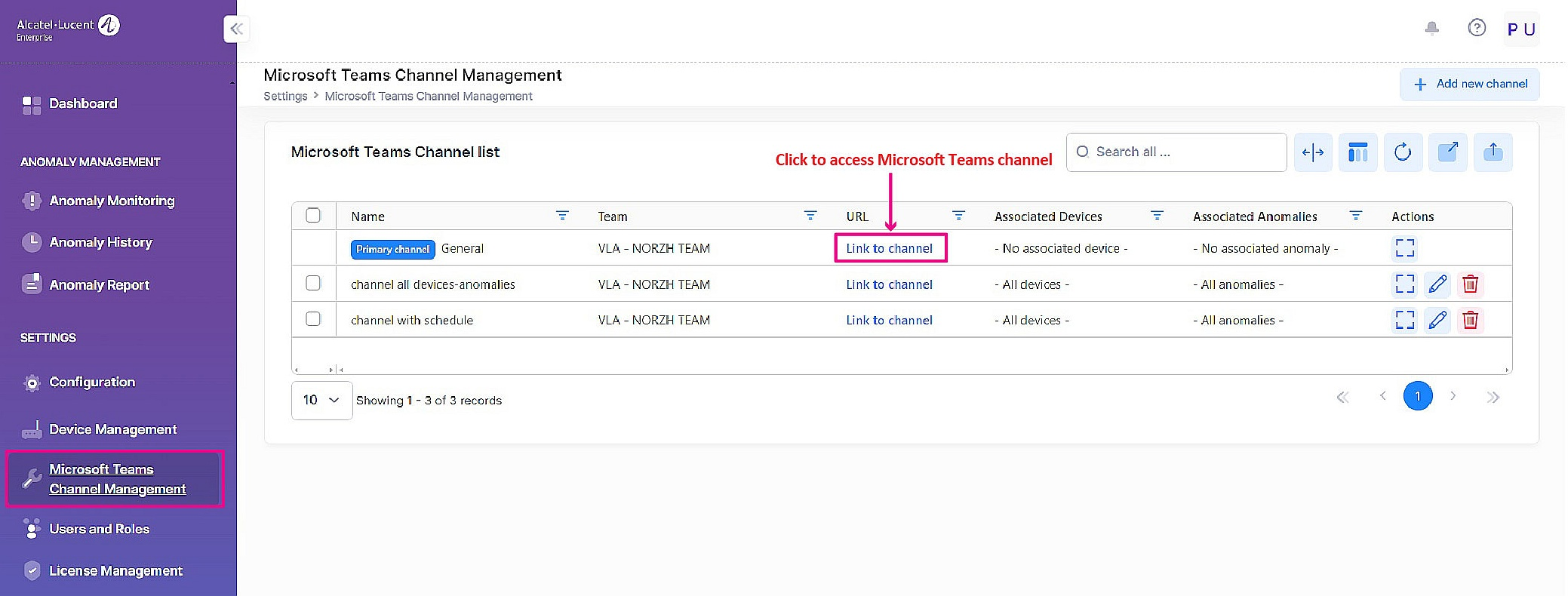Click the help question mark icon
This screenshot has width=1568, height=596.
point(1476,29)
